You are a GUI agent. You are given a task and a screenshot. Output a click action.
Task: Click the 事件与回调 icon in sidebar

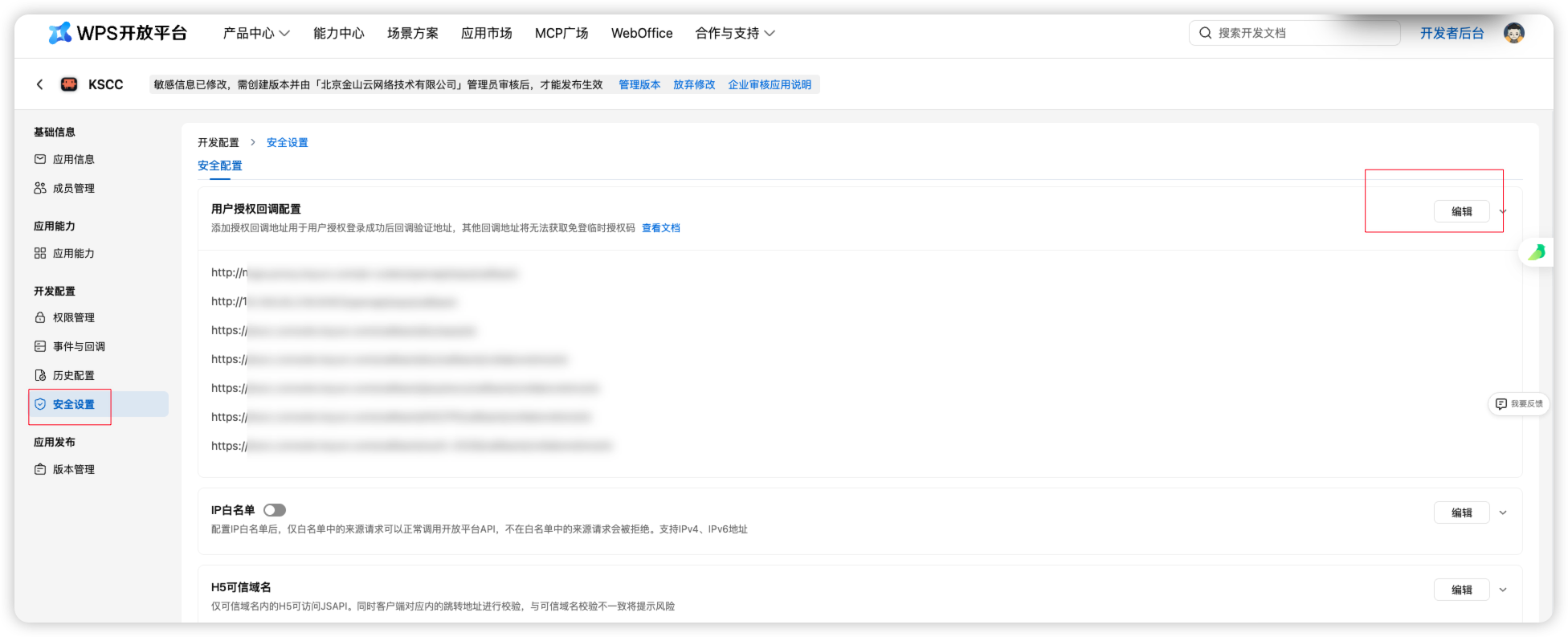(40, 346)
